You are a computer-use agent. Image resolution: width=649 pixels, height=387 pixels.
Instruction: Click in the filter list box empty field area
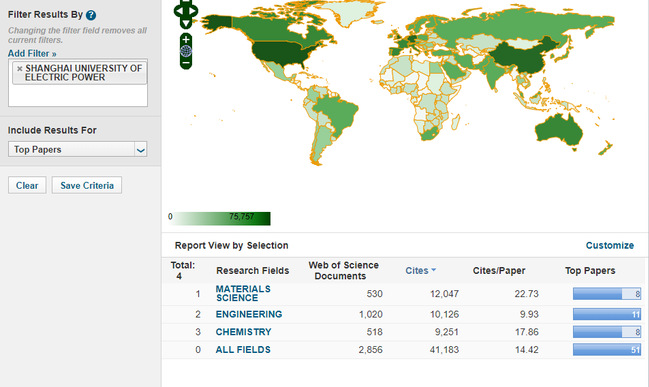click(x=78, y=96)
